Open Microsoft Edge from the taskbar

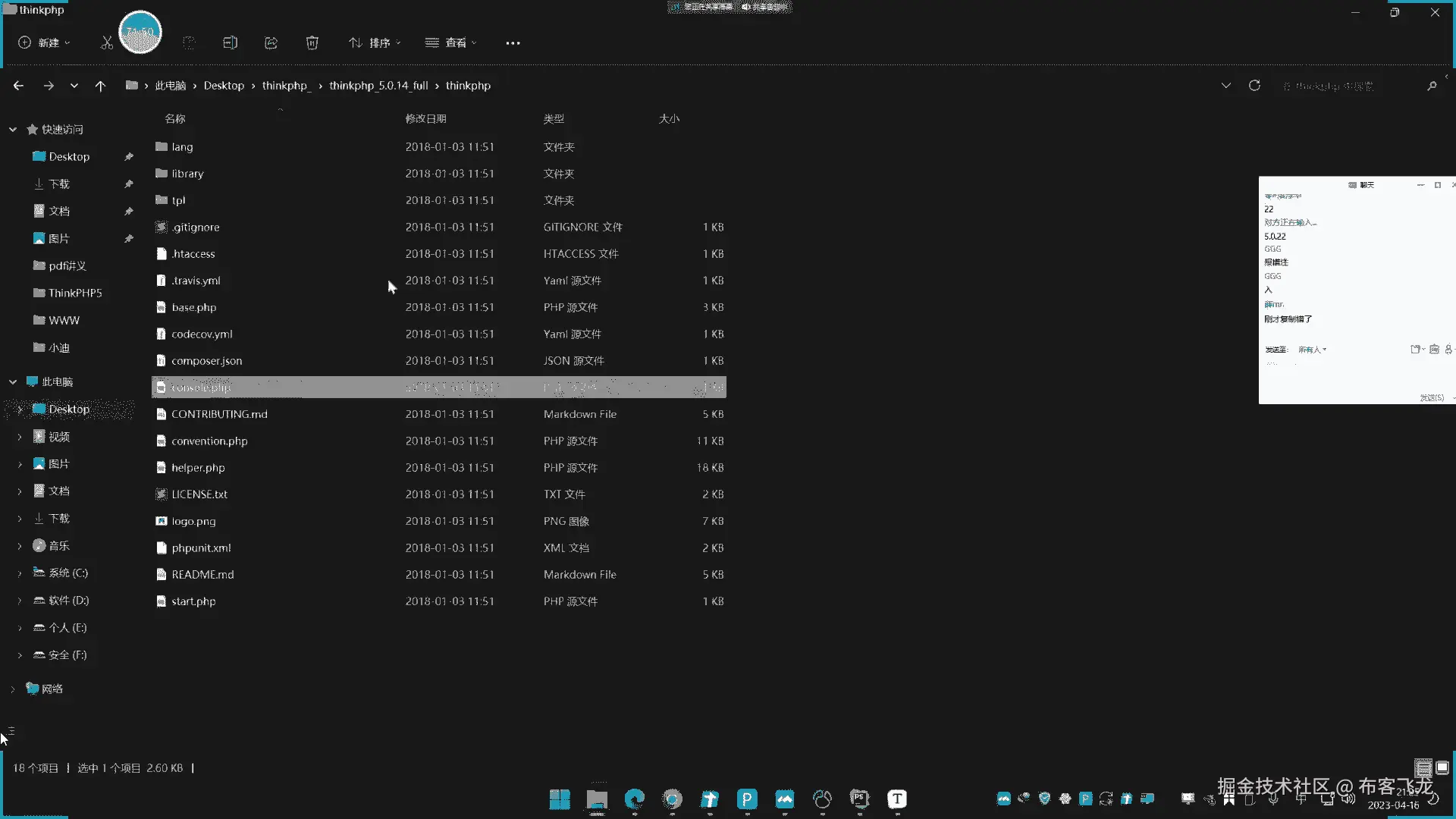pyautogui.click(x=634, y=799)
